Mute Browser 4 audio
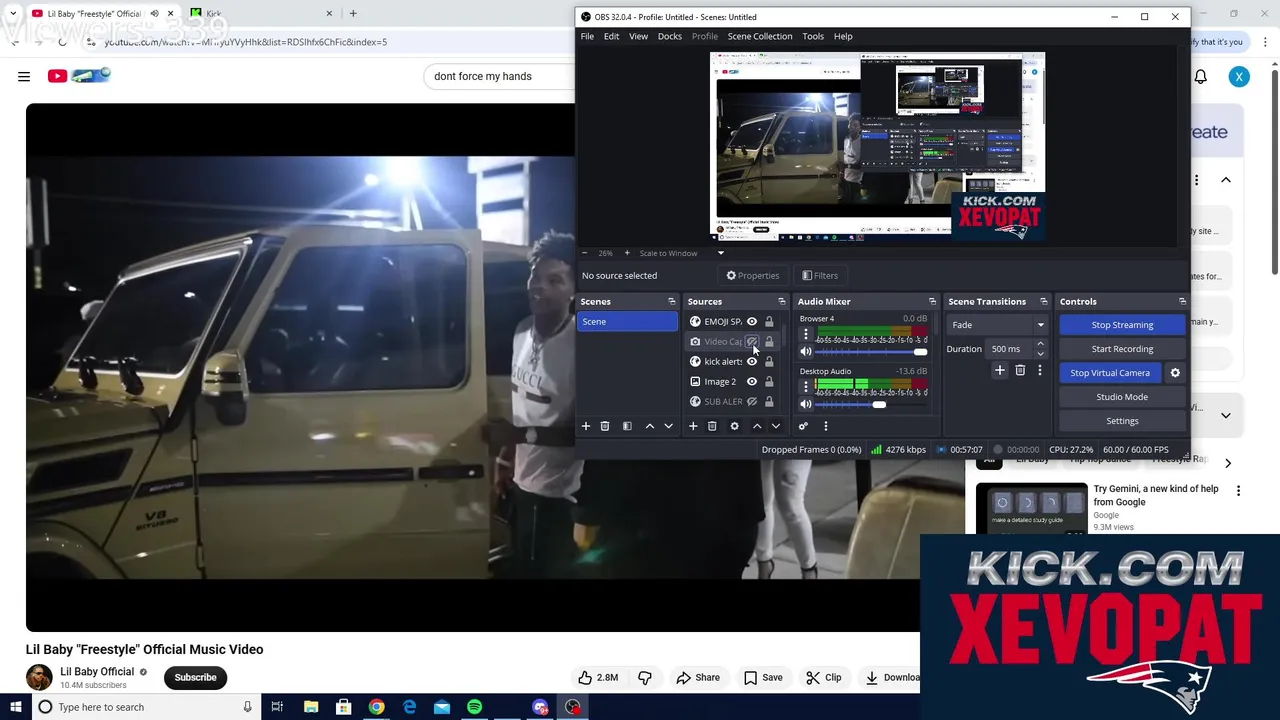This screenshot has width=1280, height=720. [x=806, y=352]
